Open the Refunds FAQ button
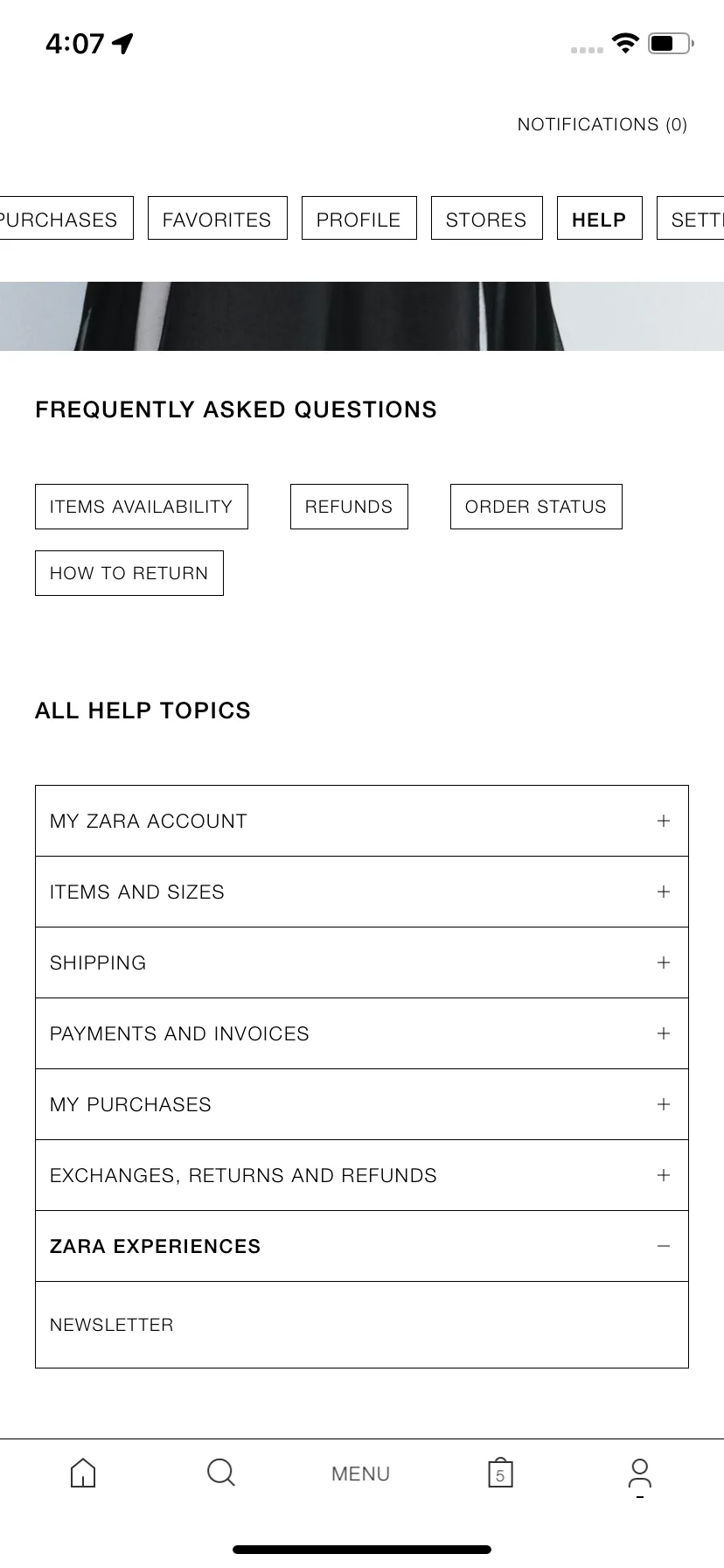This screenshot has width=724, height=1568. [x=349, y=507]
